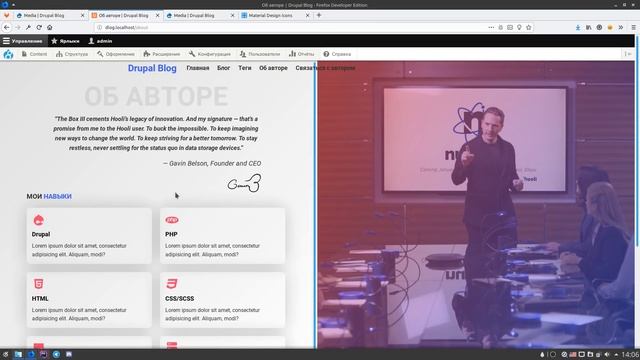Screen dimensions: 640x360
Task: Open the Пользователи admin section
Action: pos(260,54)
